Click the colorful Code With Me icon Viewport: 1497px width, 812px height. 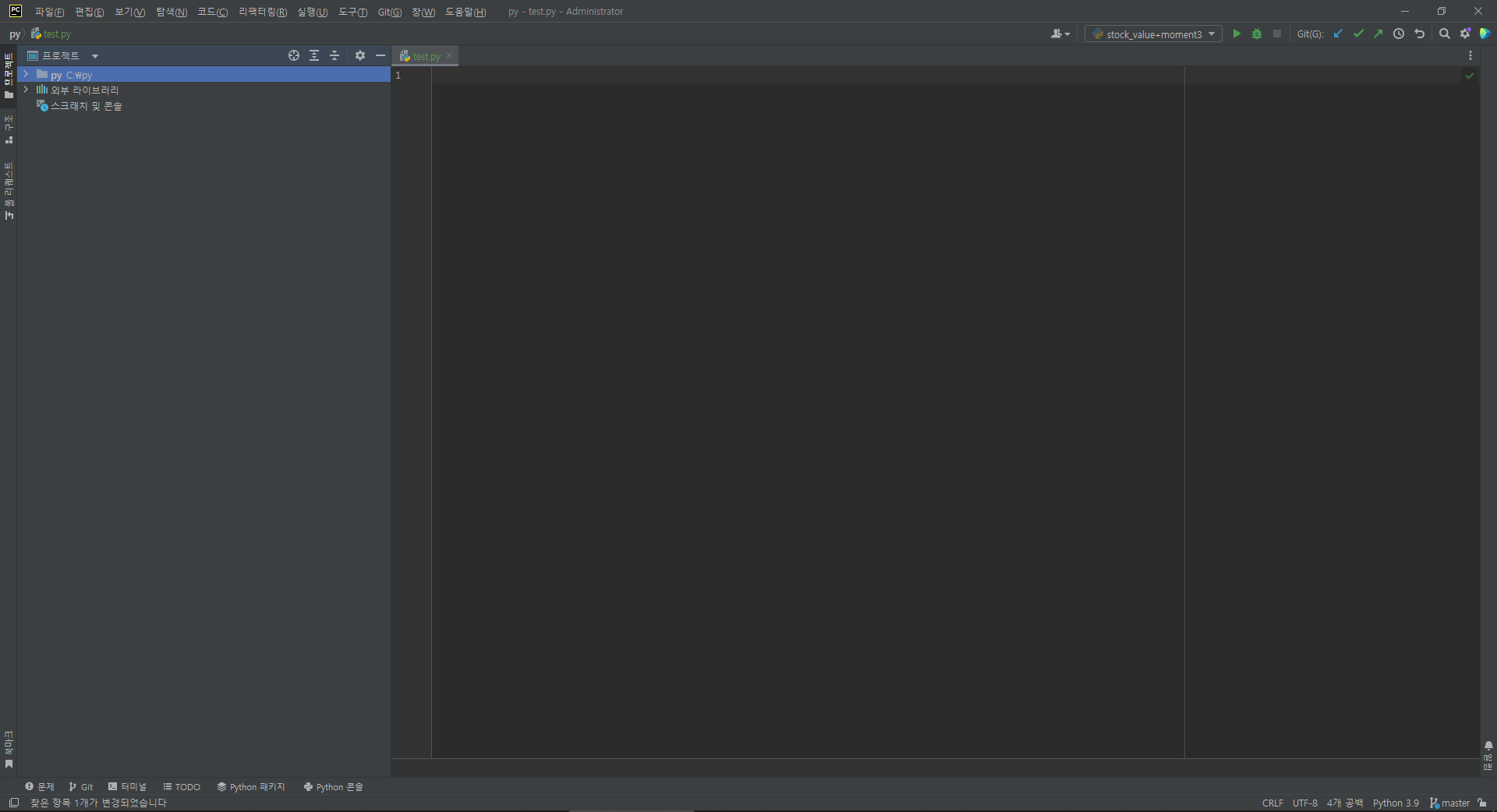pyautogui.click(x=1485, y=34)
